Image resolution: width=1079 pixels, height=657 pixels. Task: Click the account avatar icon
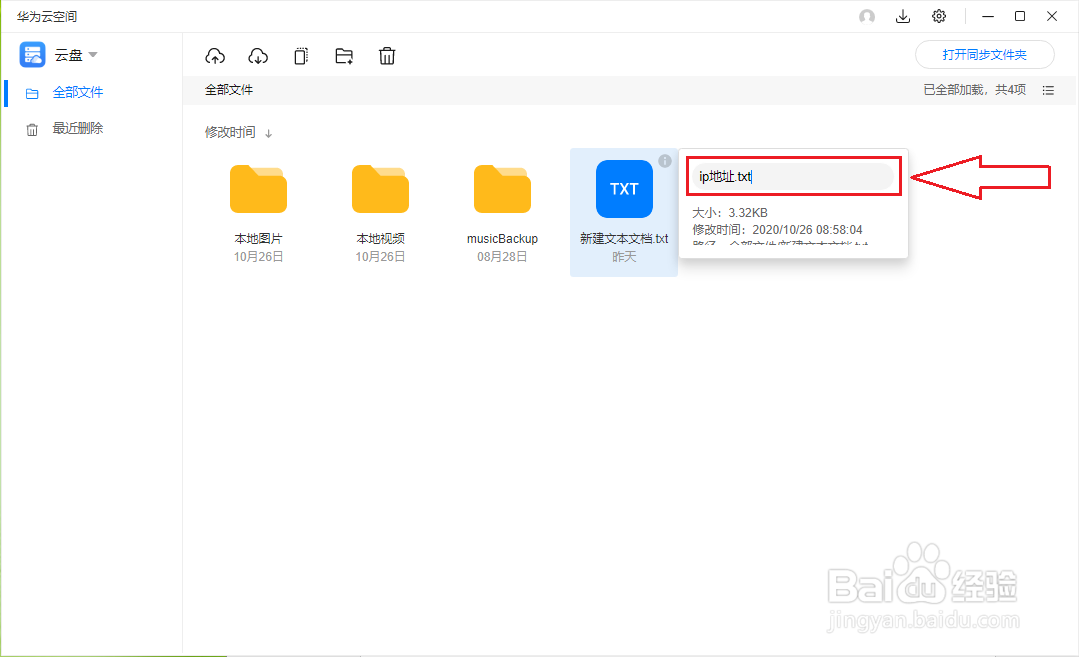tap(867, 16)
